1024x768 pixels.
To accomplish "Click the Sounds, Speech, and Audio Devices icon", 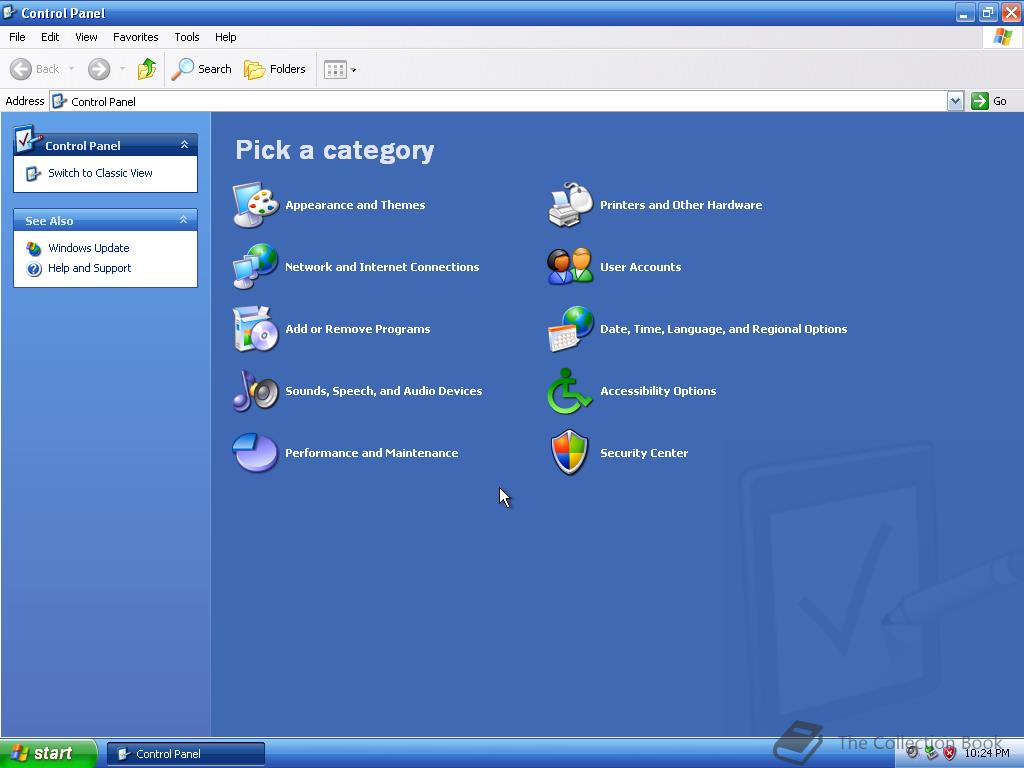I will tap(255, 391).
